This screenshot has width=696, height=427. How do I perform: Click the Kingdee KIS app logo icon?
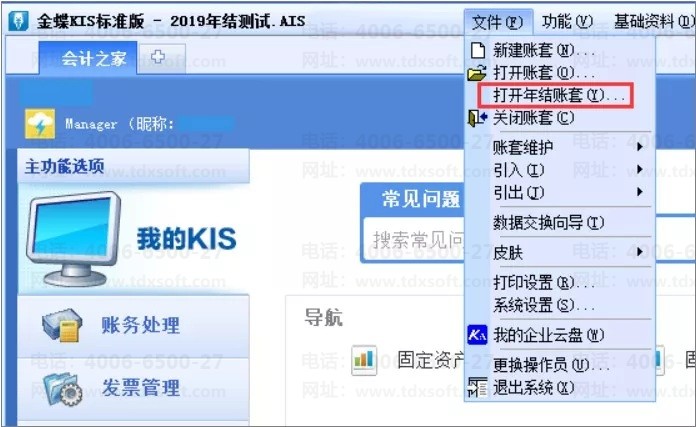18,21
